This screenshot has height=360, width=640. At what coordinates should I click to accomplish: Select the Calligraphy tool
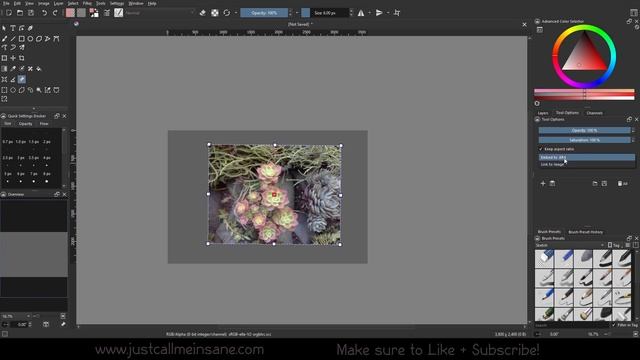pos(30,28)
